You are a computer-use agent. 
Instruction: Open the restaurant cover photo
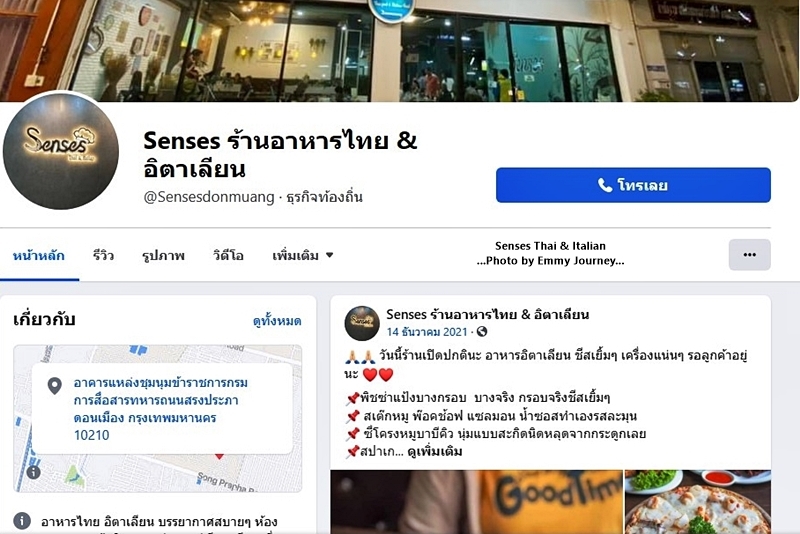(400, 50)
